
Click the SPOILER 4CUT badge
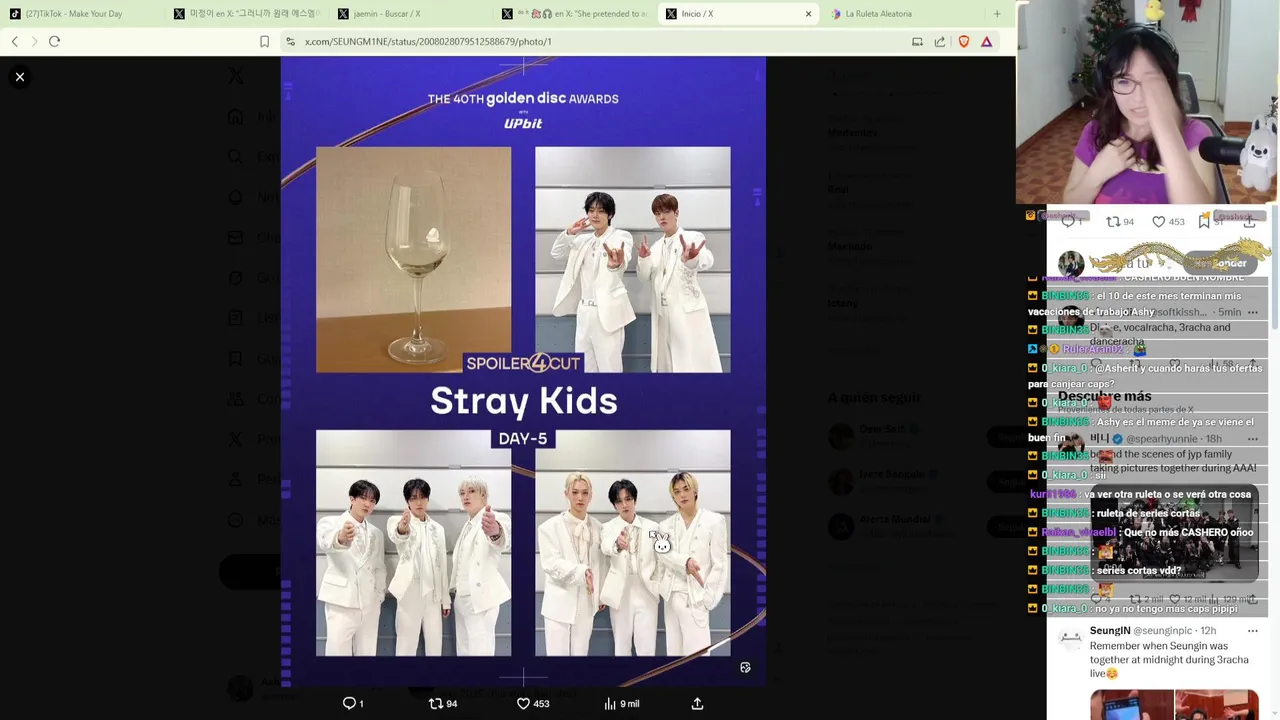523,363
